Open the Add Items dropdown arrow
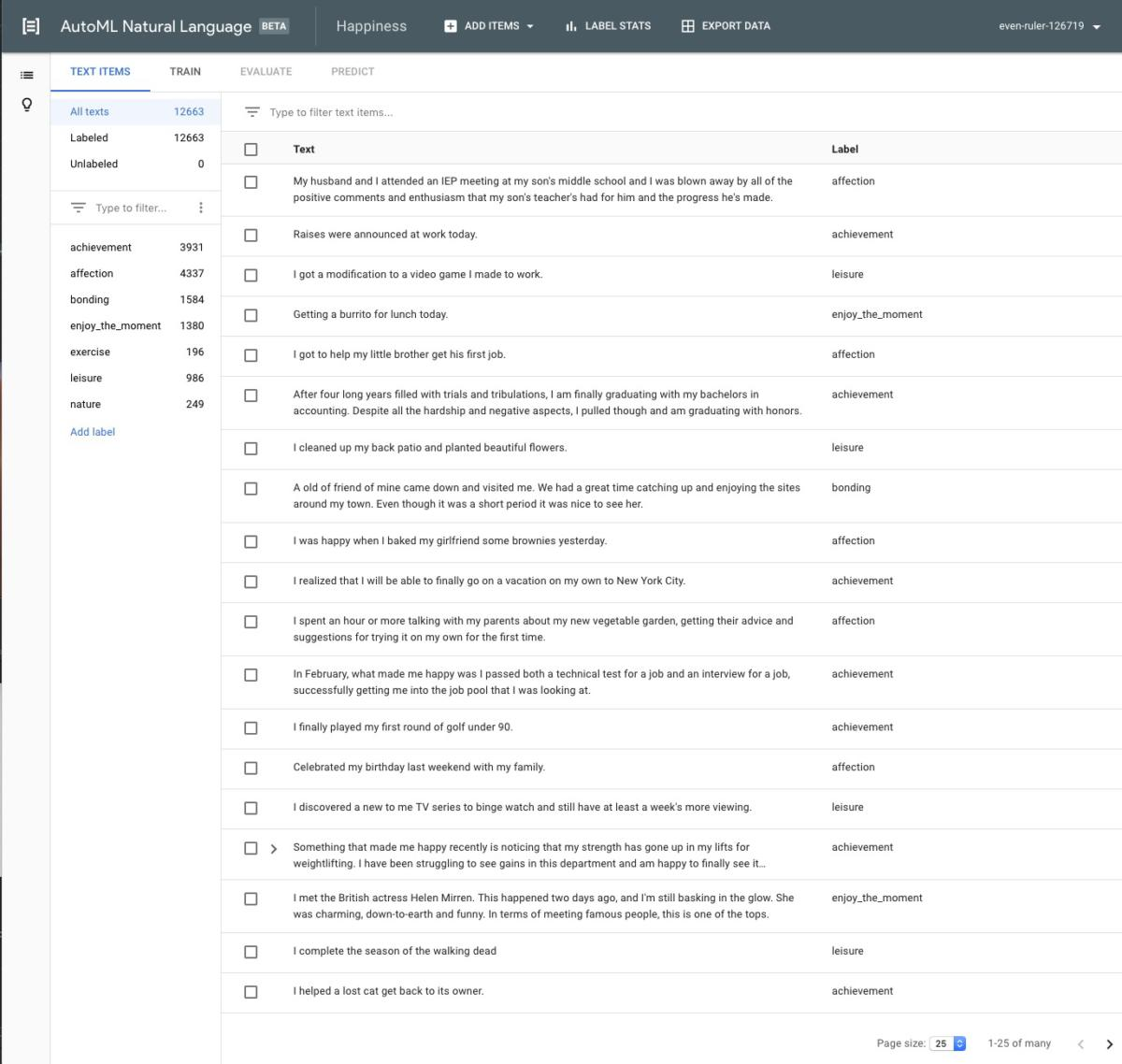 point(530,26)
